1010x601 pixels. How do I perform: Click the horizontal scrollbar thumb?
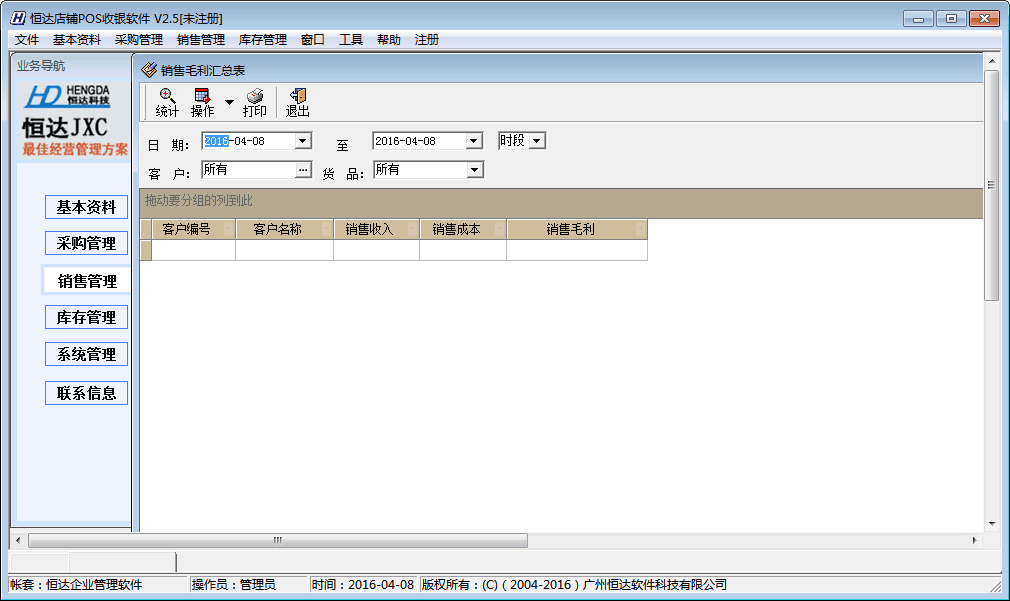(278, 541)
